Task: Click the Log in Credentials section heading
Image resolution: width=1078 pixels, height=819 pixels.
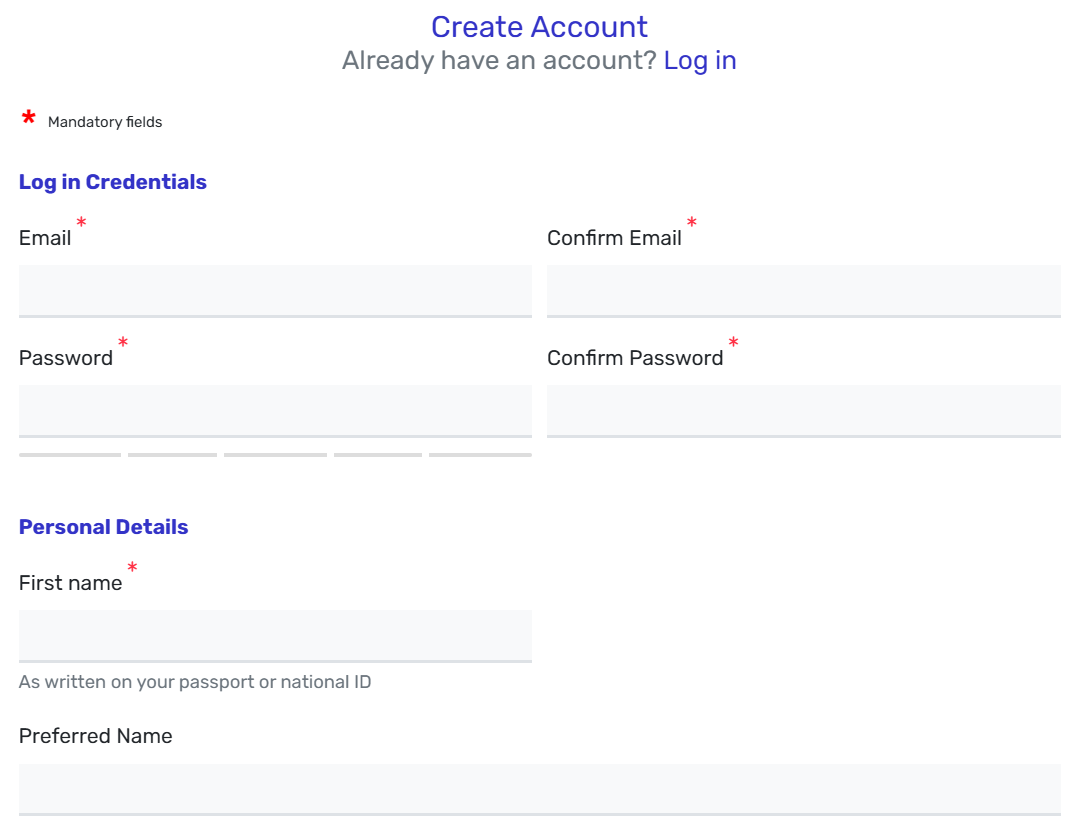Action: [113, 182]
